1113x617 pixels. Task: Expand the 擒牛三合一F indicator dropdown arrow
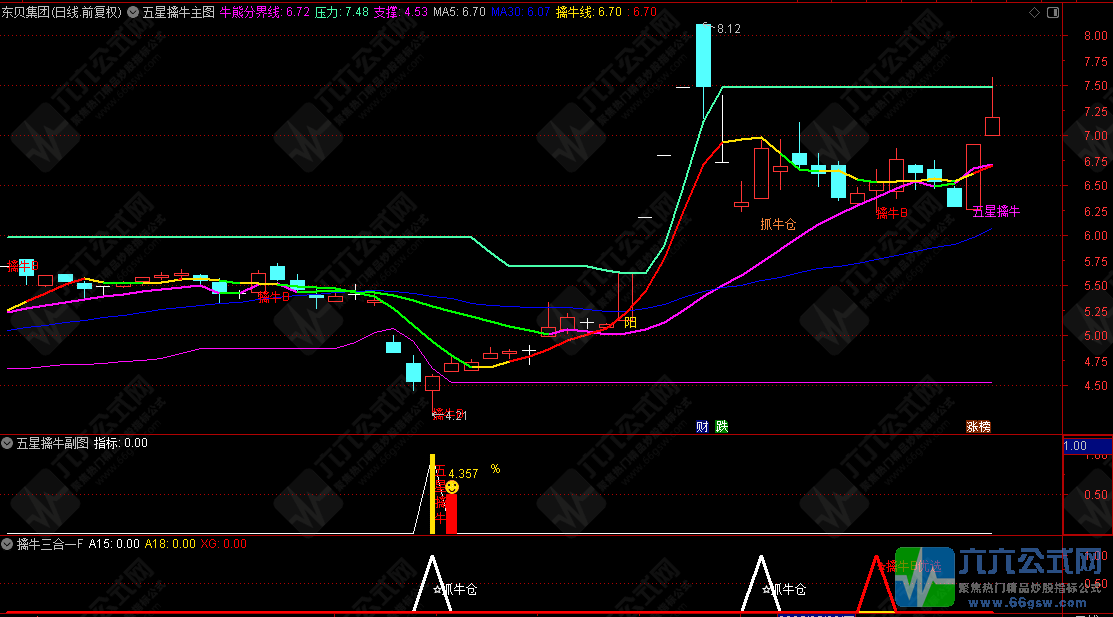[8, 544]
